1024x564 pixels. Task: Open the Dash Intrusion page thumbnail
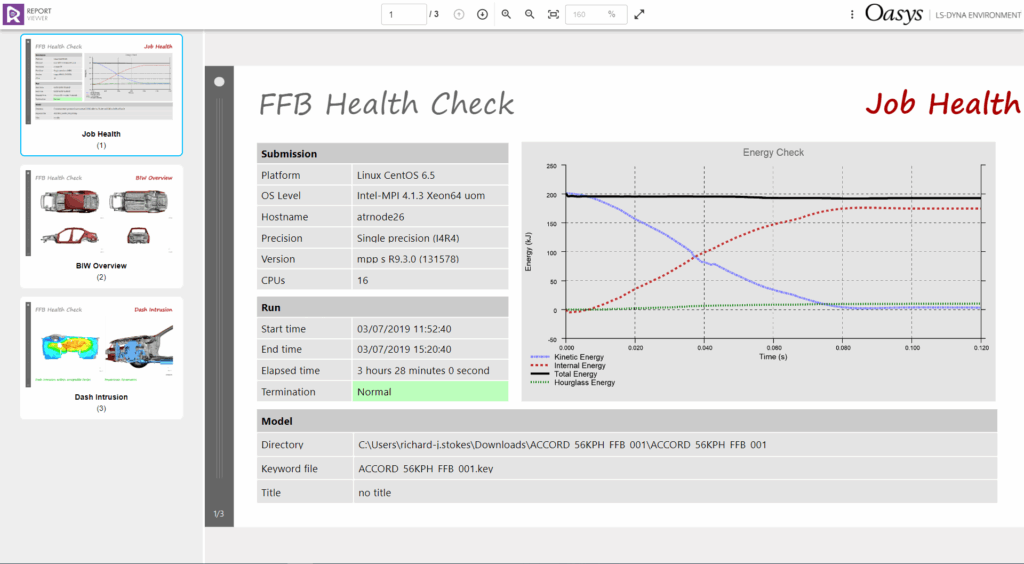pos(101,357)
